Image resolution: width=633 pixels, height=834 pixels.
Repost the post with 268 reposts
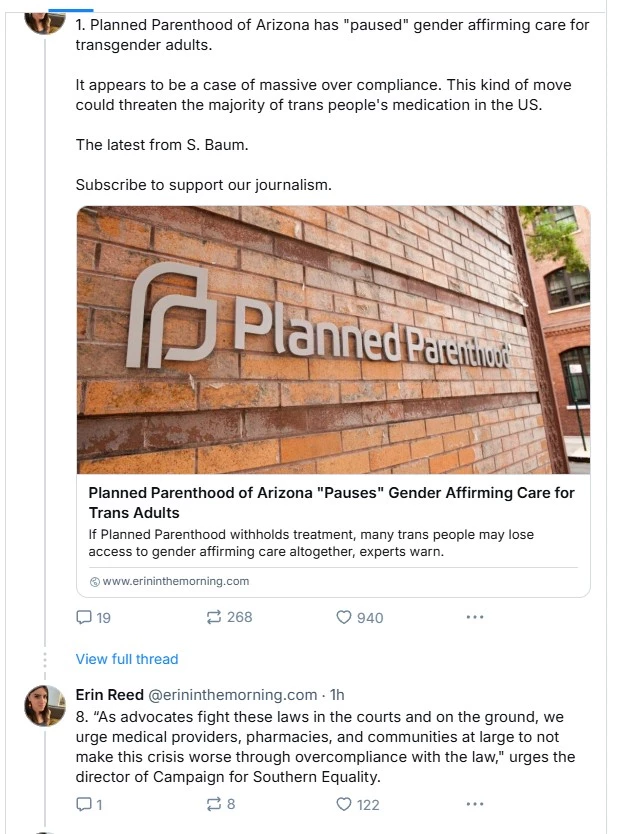tap(214, 617)
